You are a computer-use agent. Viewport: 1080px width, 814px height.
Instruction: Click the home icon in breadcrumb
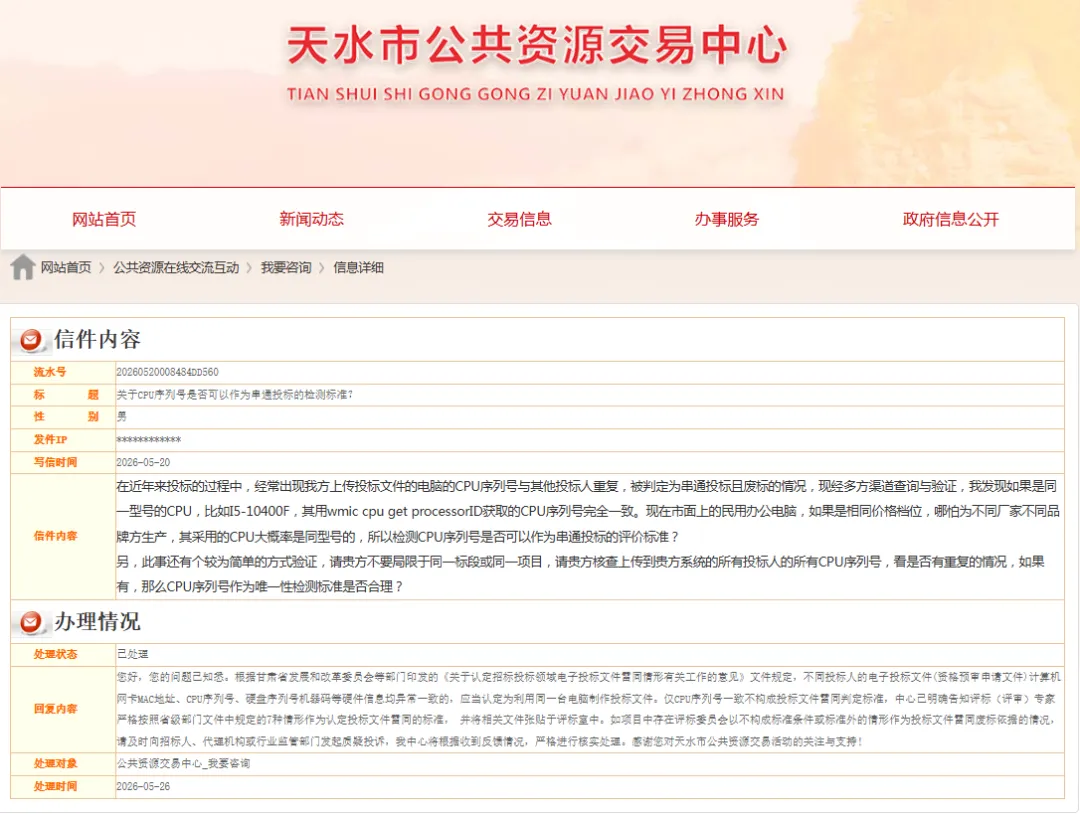click(23, 267)
